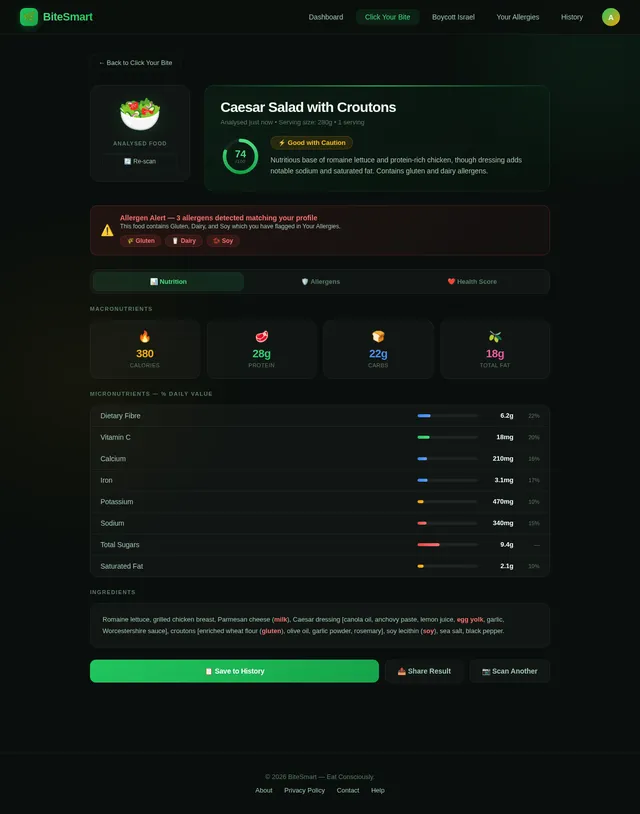Open the user avatar profile icon
The height and width of the screenshot is (814, 640).
pyautogui.click(x=610, y=17)
